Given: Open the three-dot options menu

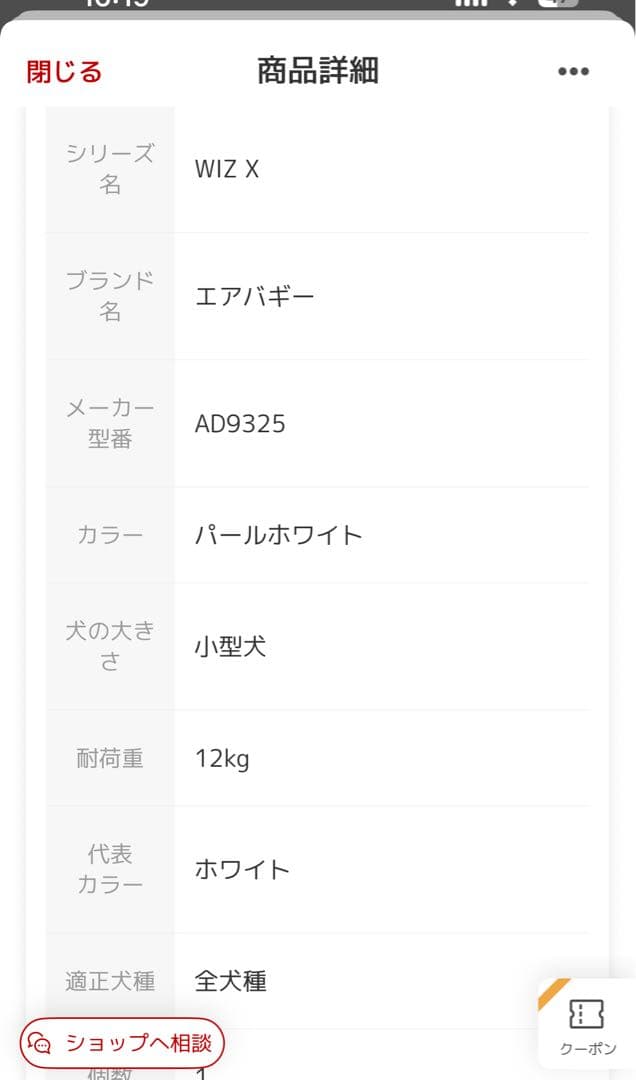Looking at the screenshot, I should click(x=574, y=71).
